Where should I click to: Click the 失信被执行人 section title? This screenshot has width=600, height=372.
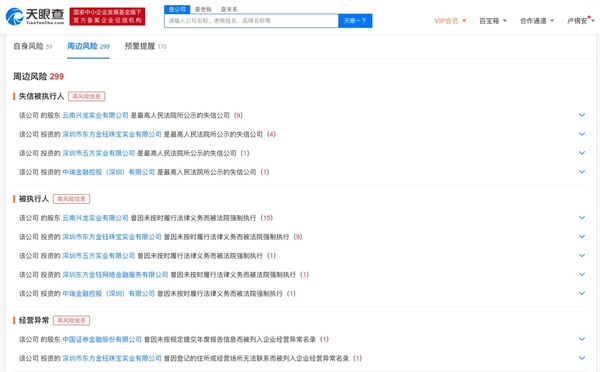click(41, 96)
